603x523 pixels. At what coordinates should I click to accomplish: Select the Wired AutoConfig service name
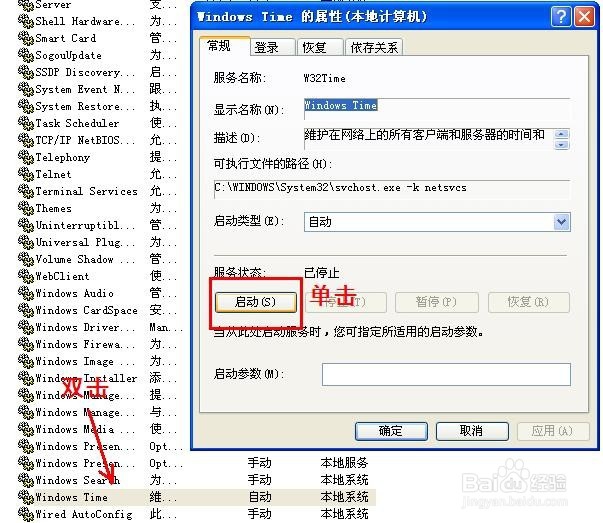(84, 514)
